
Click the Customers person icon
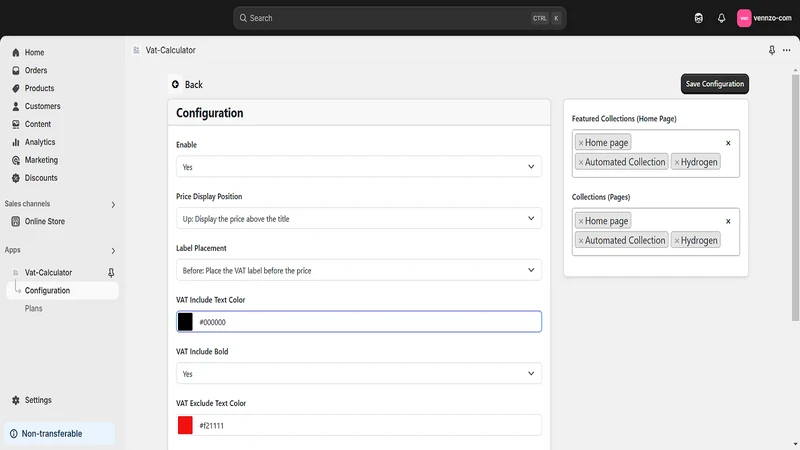[x=16, y=106]
